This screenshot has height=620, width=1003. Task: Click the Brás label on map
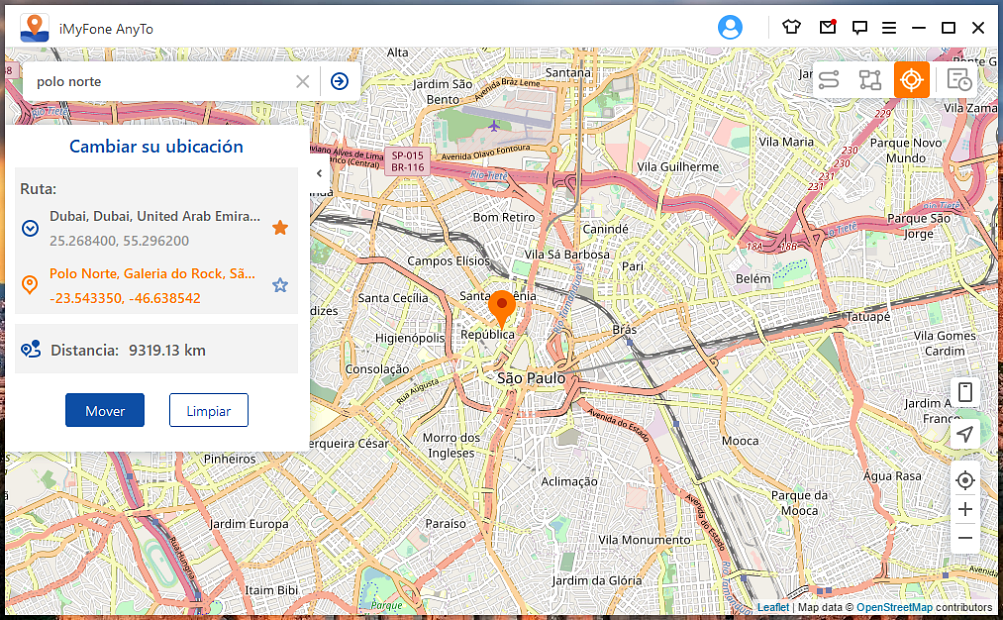[x=624, y=330]
